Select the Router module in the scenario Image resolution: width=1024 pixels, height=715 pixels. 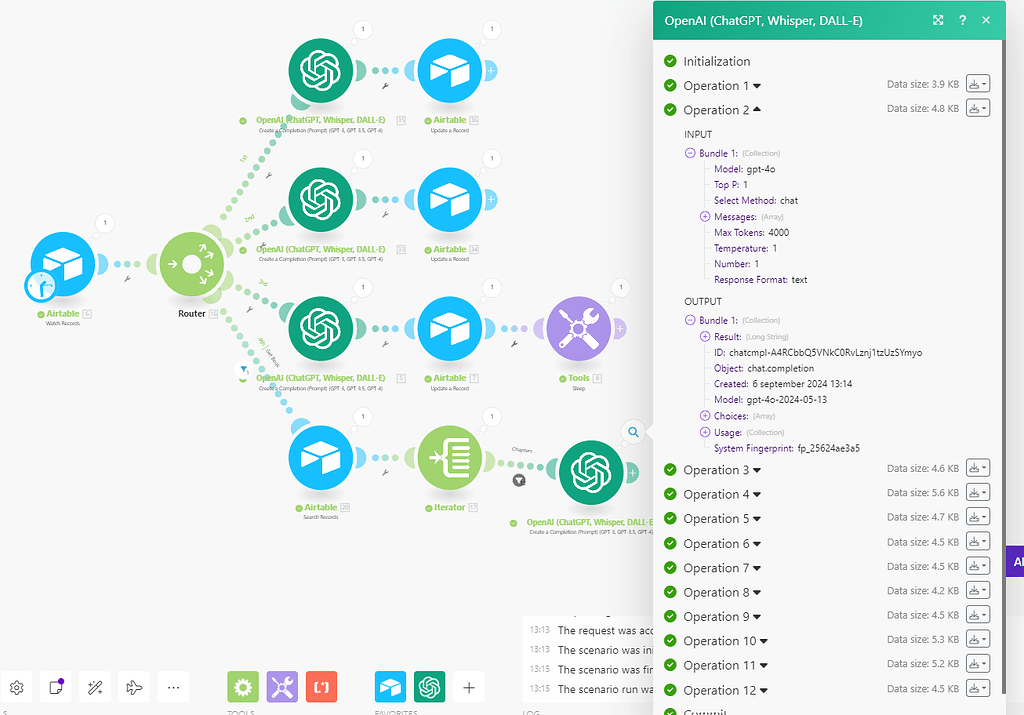click(193, 264)
